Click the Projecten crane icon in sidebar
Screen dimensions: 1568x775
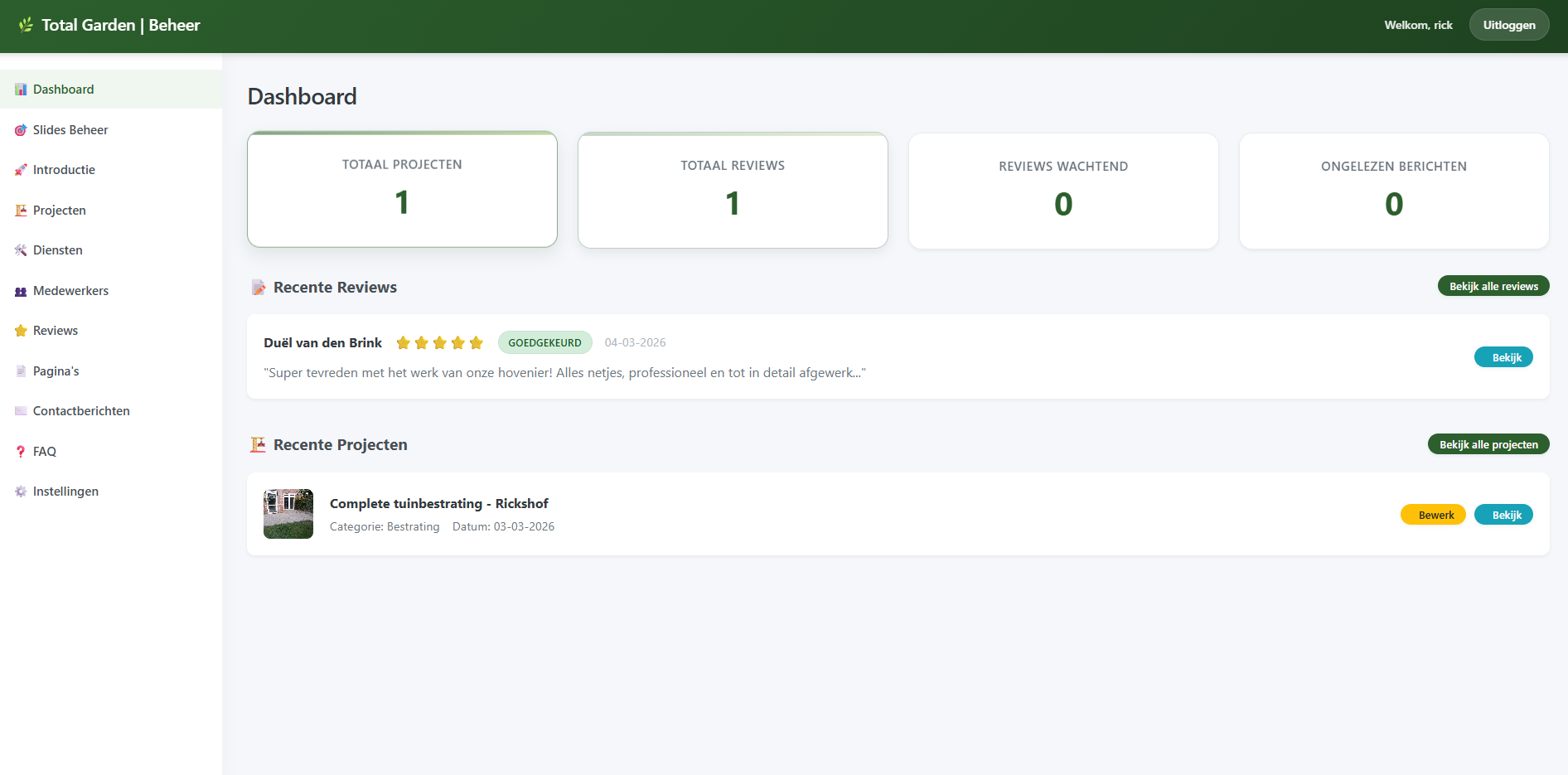[21, 211]
